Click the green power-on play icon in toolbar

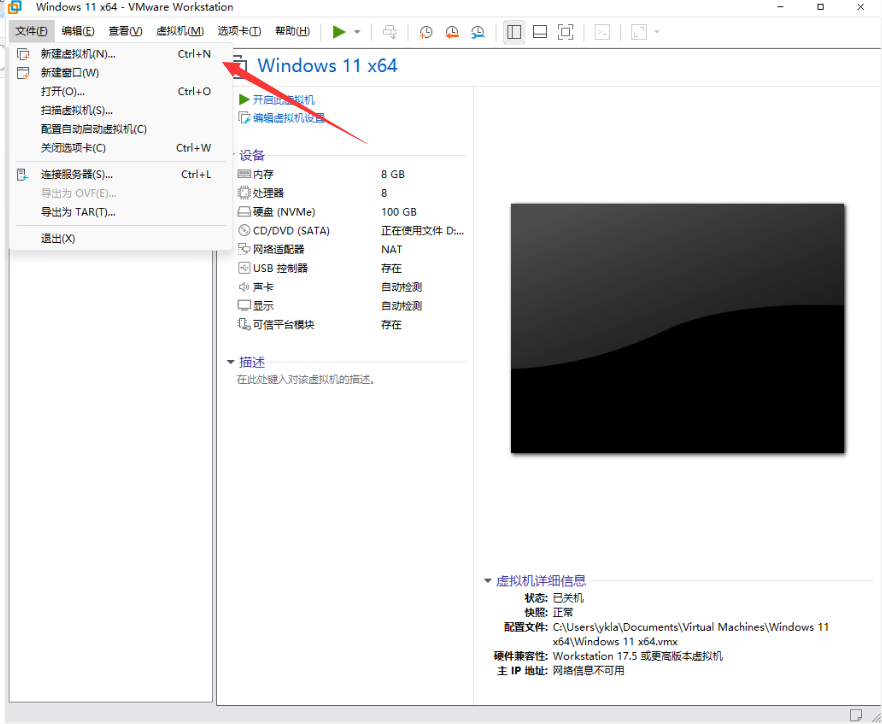[x=339, y=32]
